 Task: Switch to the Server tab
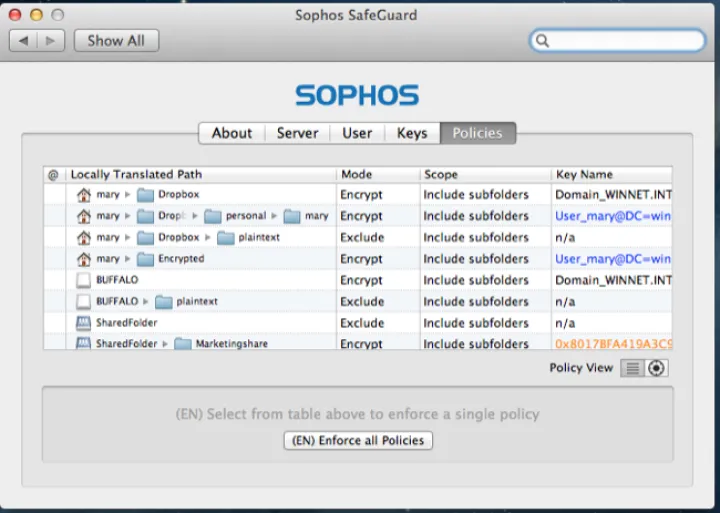[x=297, y=133]
